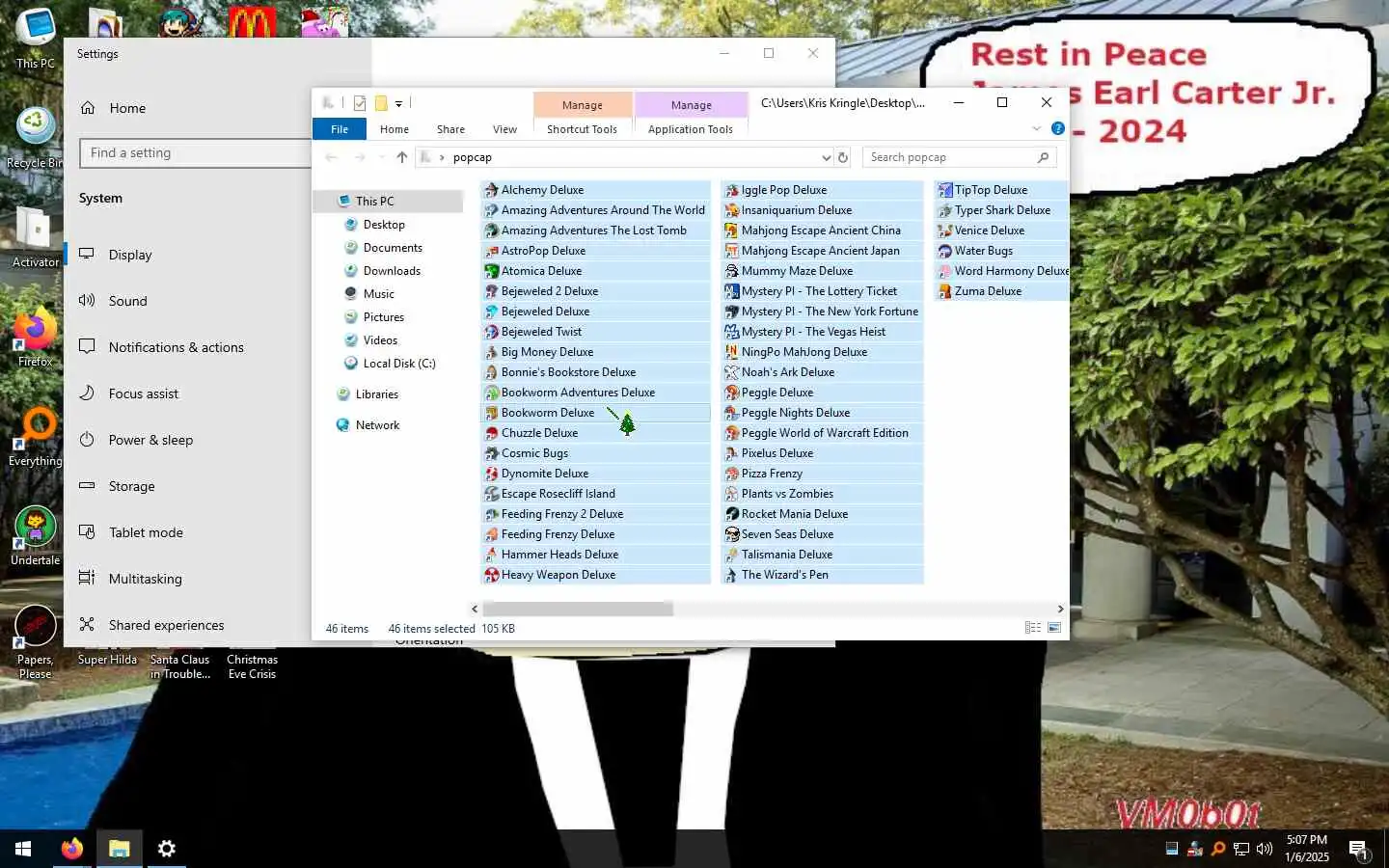Open the Home ribbon tab
Image resolution: width=1389 pixels, height=868 pixels.
(x=395, y=129)
